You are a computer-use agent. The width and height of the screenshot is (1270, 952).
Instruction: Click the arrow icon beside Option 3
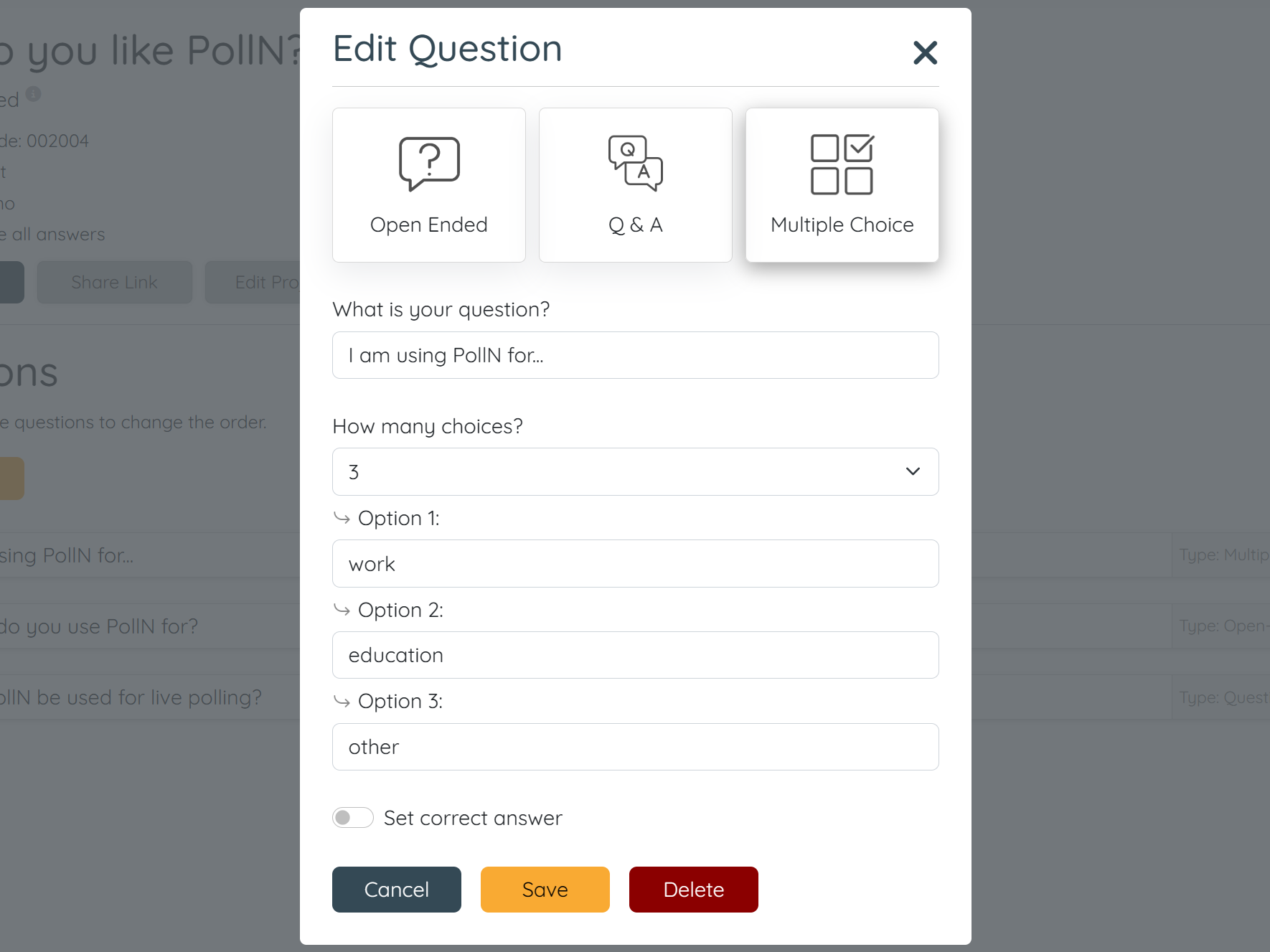tap(342, 701)
